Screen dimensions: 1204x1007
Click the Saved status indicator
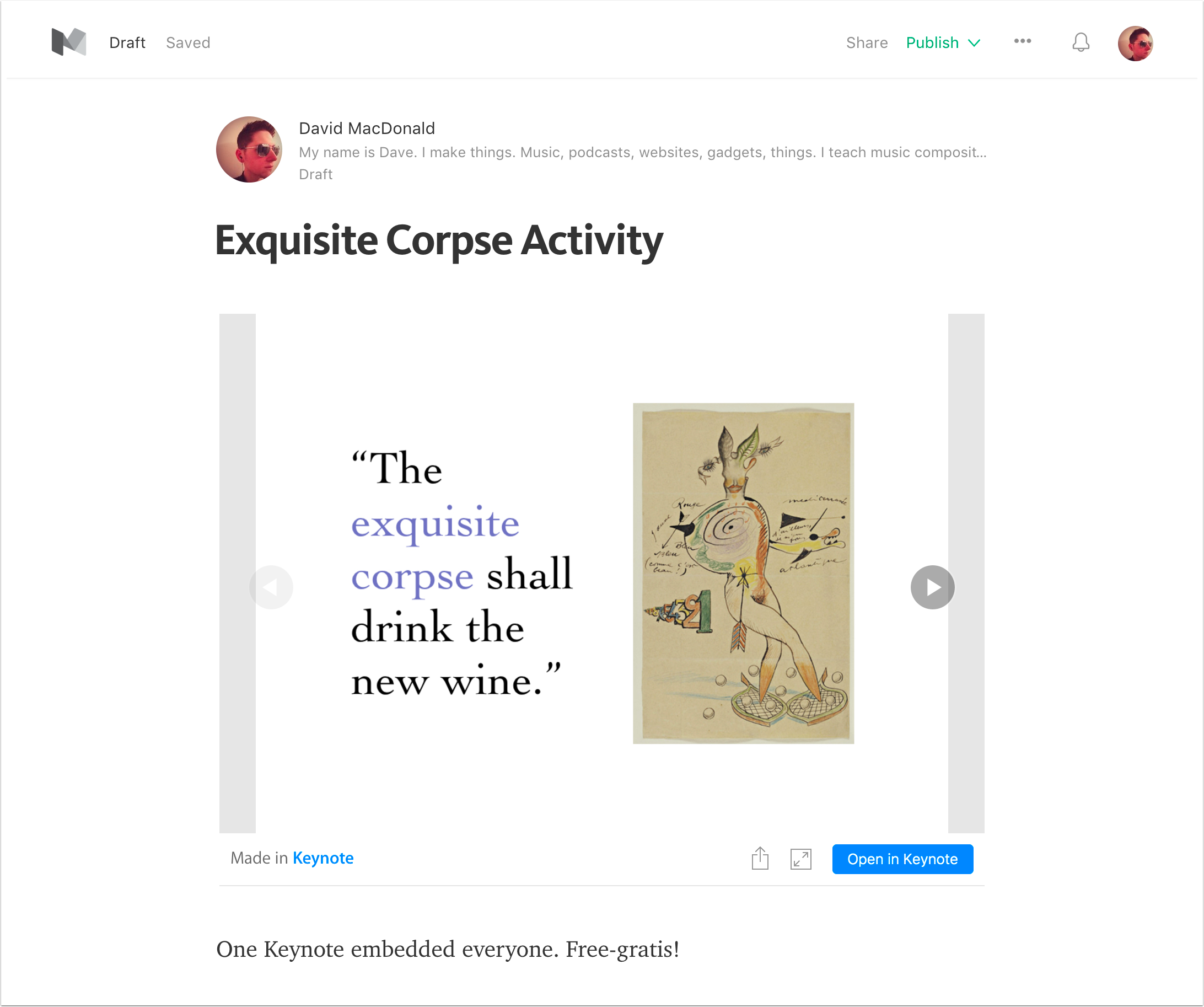pos(189,42)
